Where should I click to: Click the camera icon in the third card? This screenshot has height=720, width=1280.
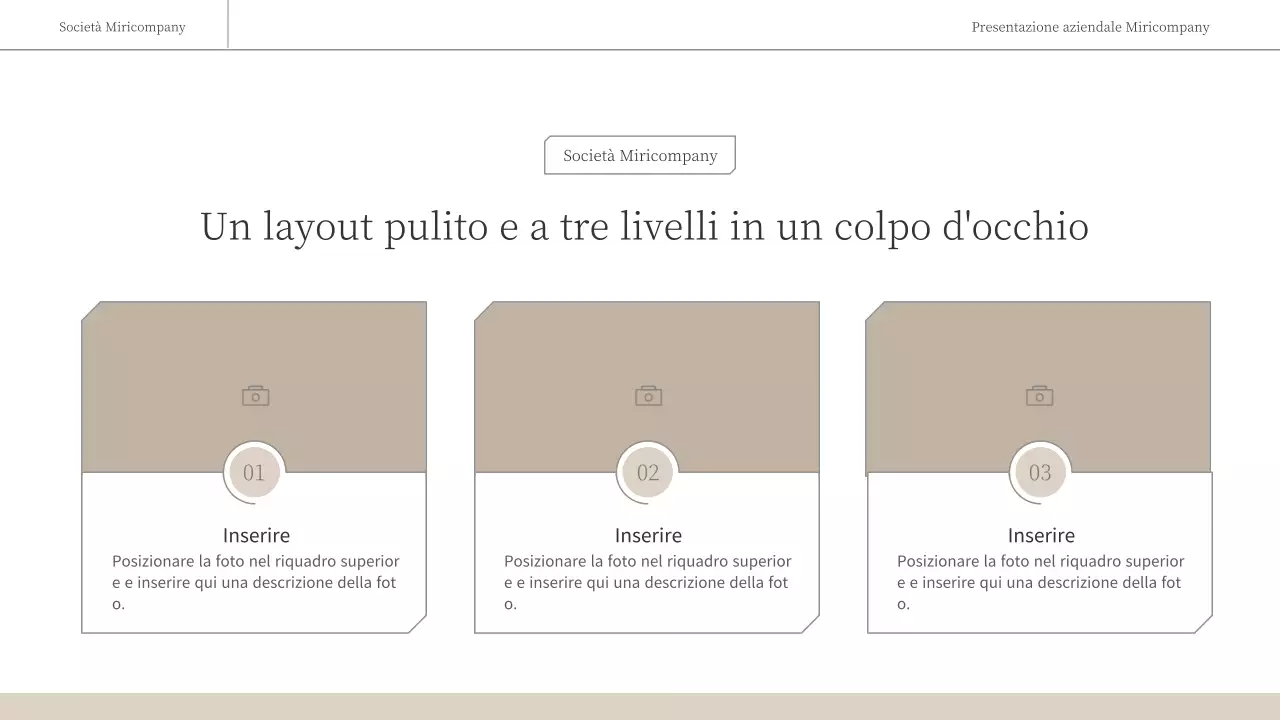(1039, 394)
